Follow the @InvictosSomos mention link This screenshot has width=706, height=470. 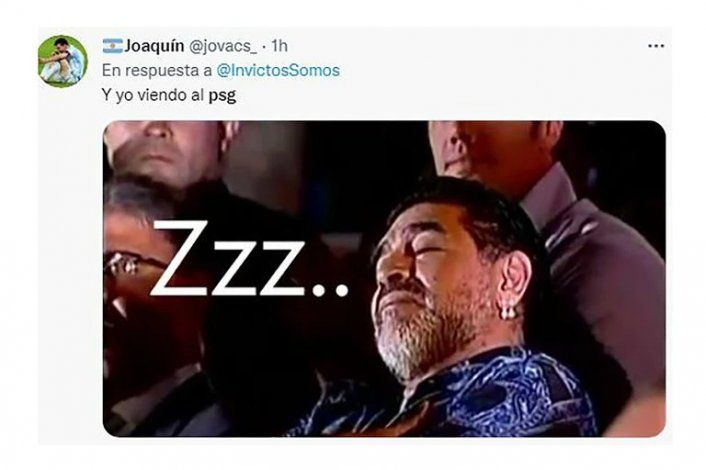[x=278, y=71]
